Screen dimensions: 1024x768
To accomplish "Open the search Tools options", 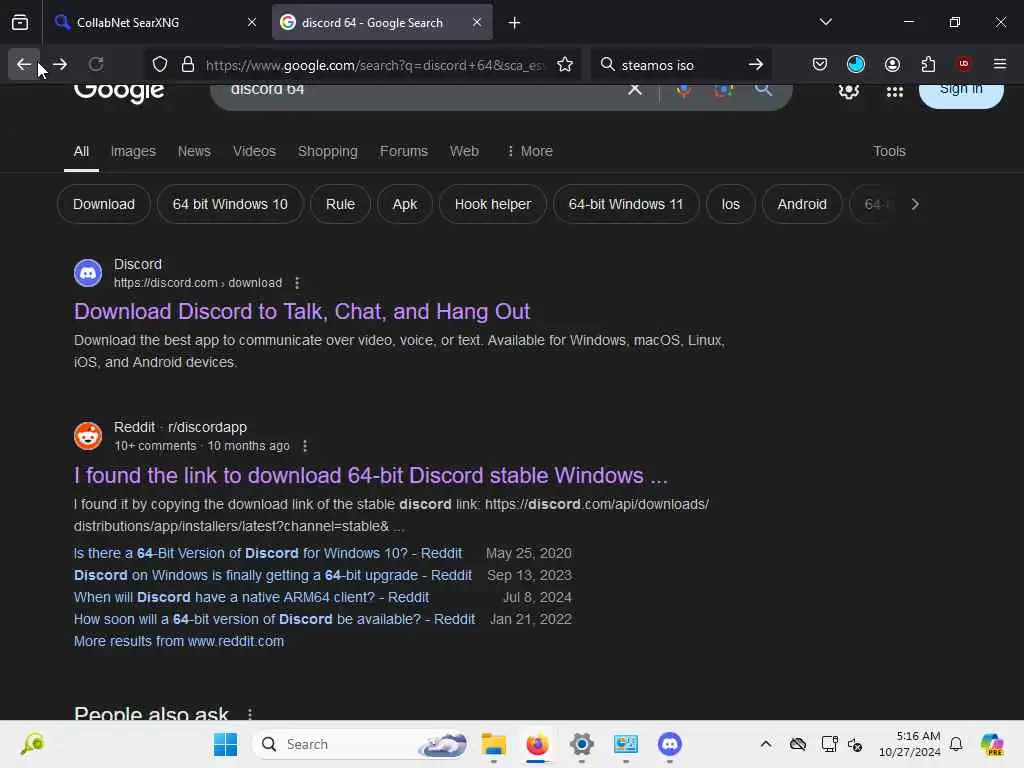I will [889, 152].
